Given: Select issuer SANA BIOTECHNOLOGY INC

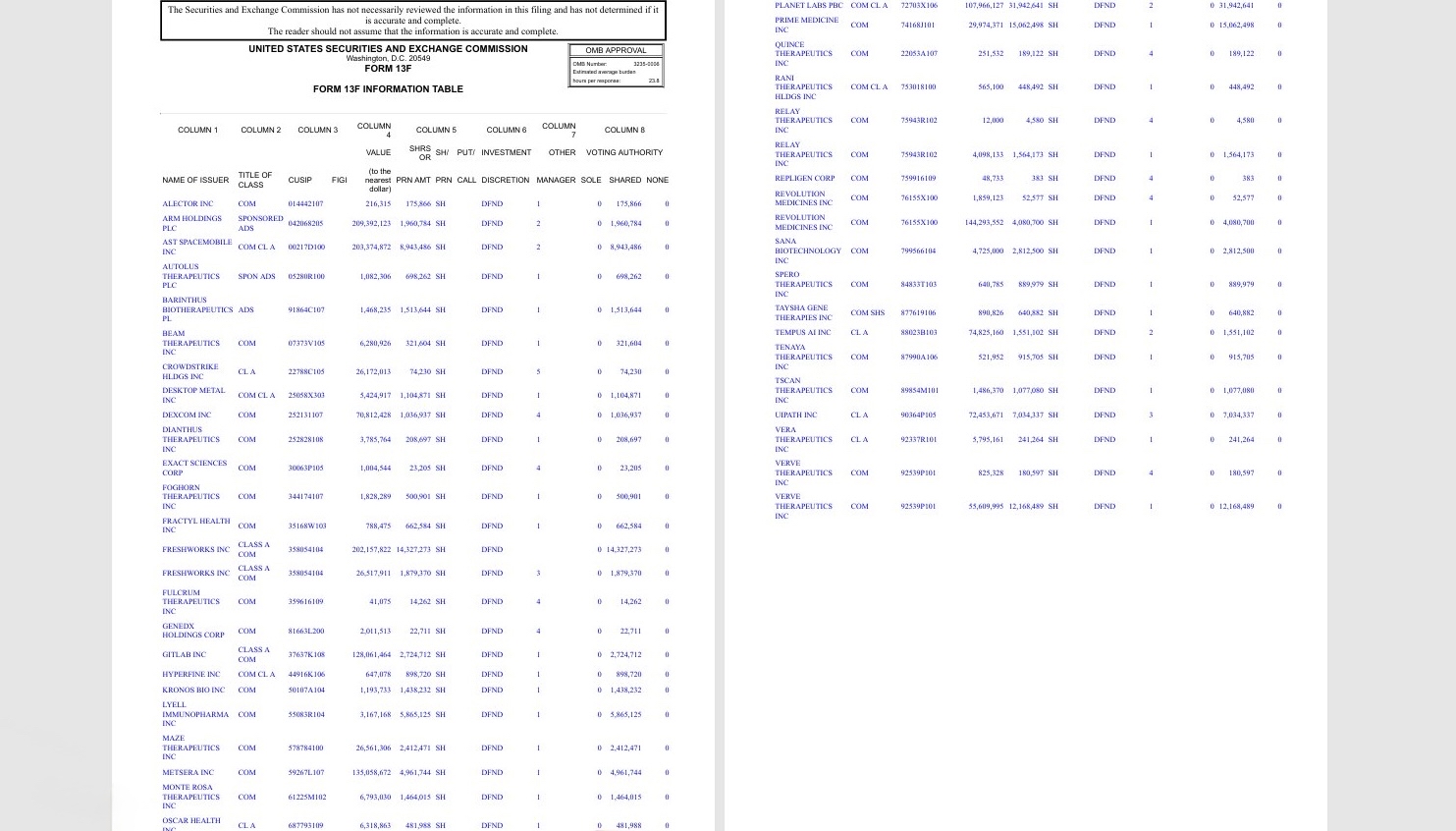Looking at the screenshot, I should tap(808, 250).
